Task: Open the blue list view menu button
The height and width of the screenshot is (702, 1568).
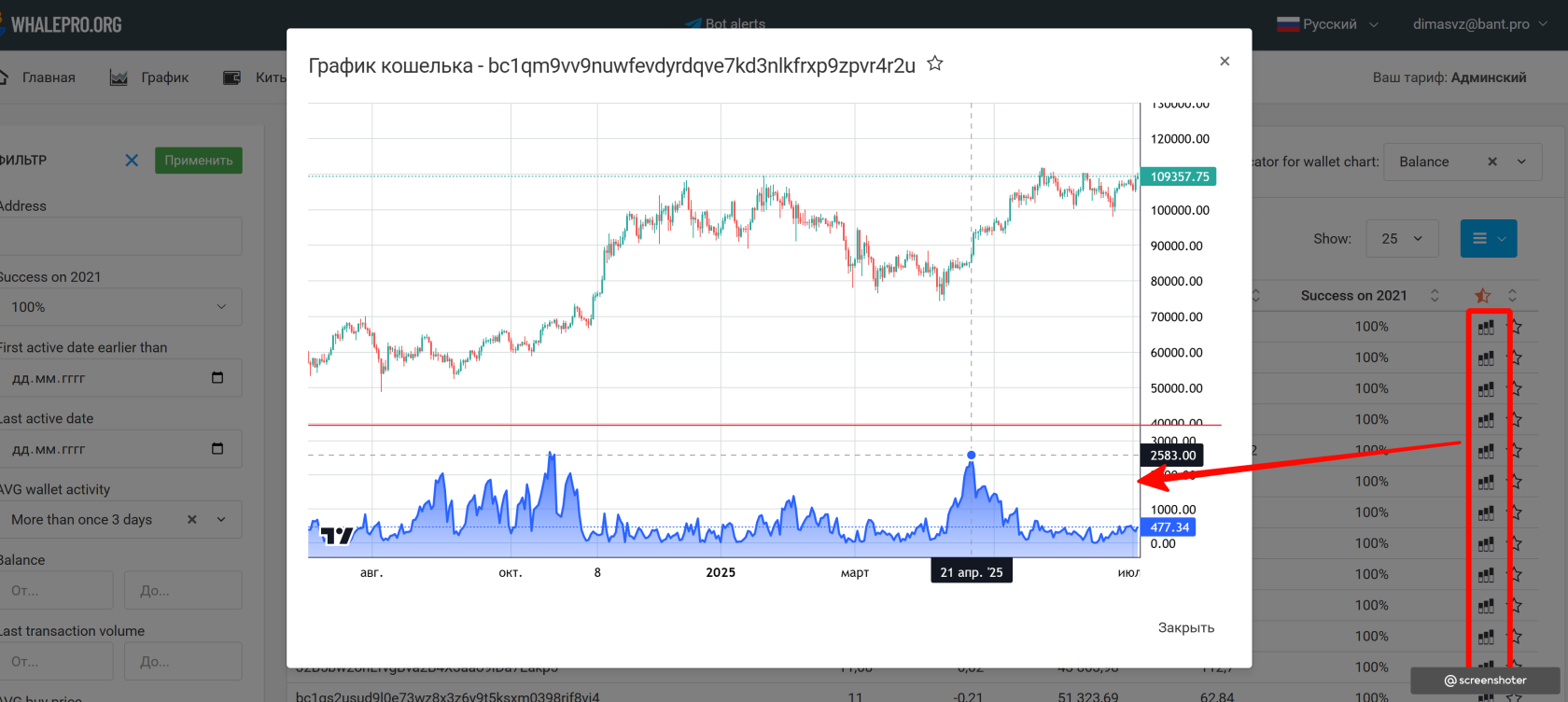Action: pyautogui.click(x=1488, y=239)
